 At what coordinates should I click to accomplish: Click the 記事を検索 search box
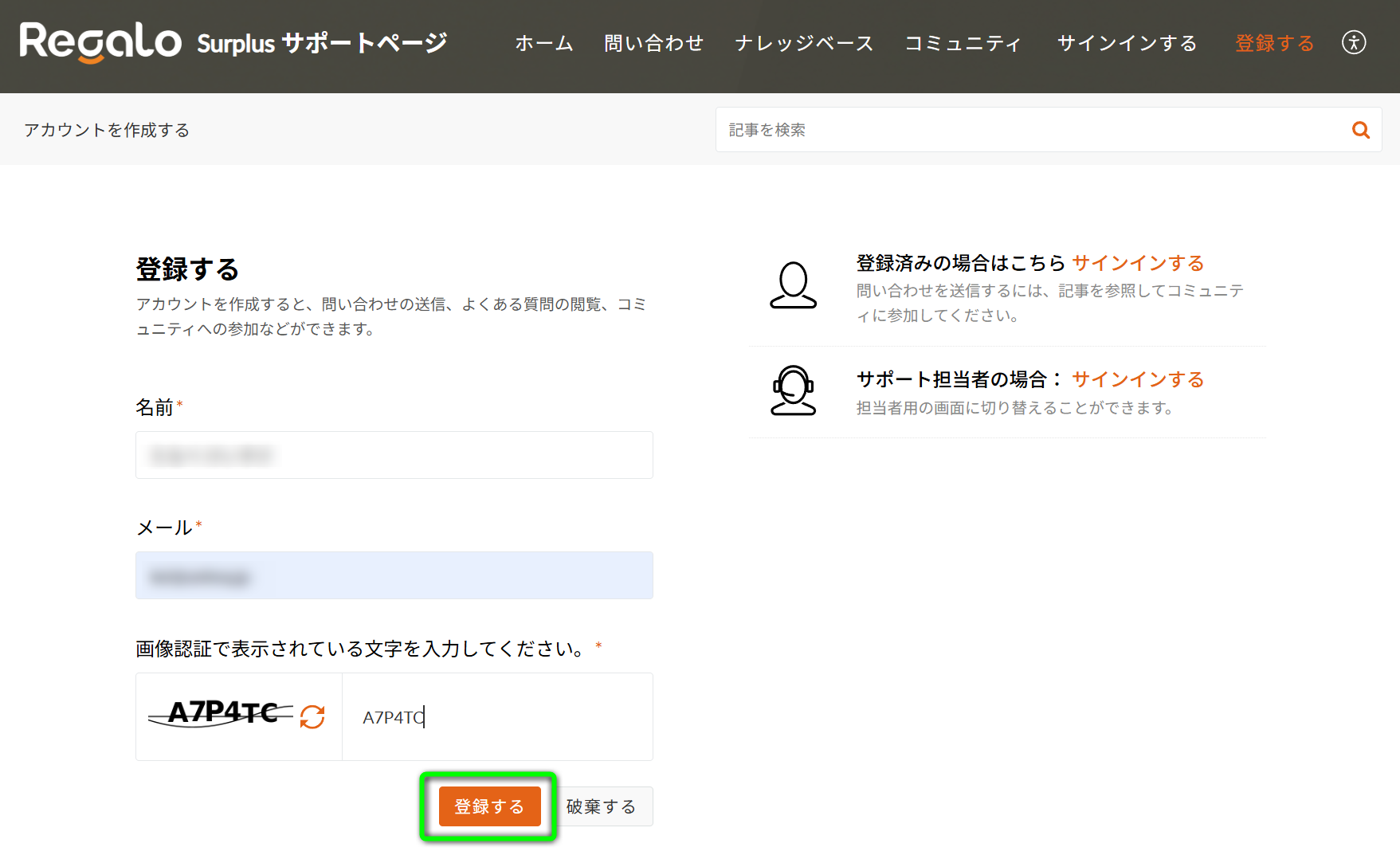click(x=1028, y=130)
